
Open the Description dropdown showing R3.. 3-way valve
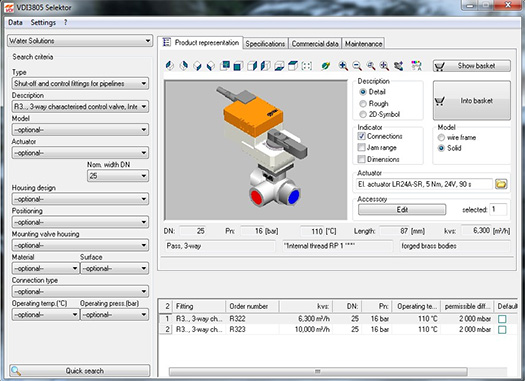coord(80,106)
